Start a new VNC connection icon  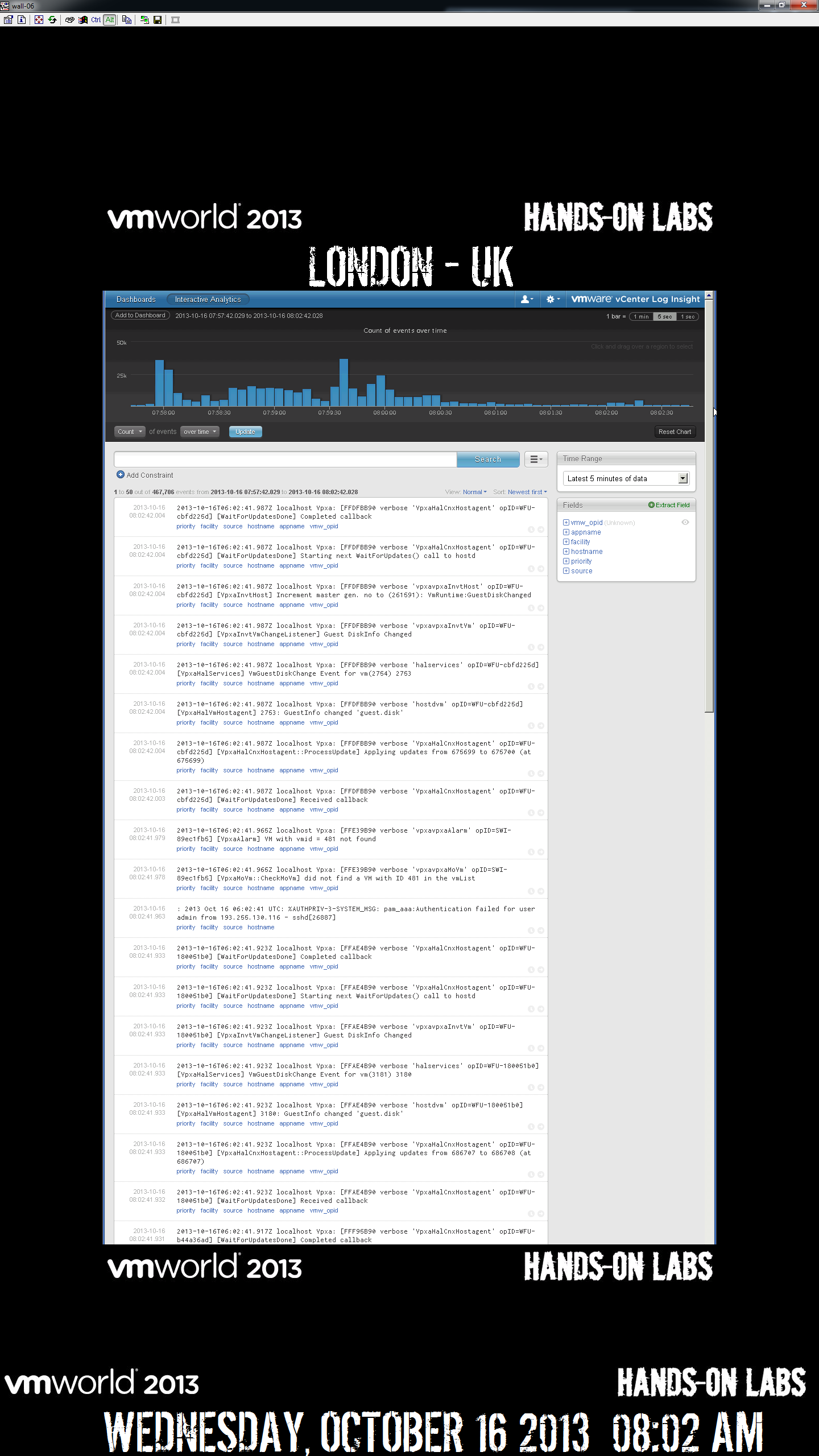pos(144,20)
